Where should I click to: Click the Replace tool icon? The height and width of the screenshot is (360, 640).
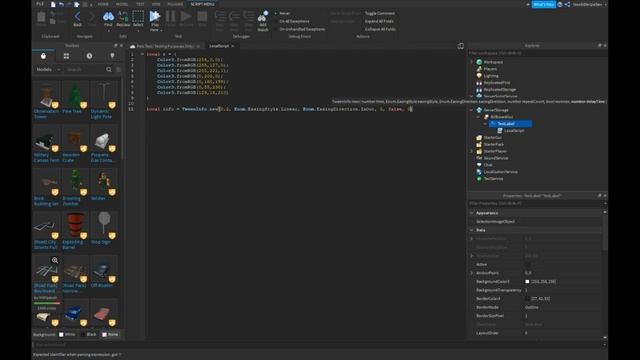pyautogui.click(x=123, y=17)
